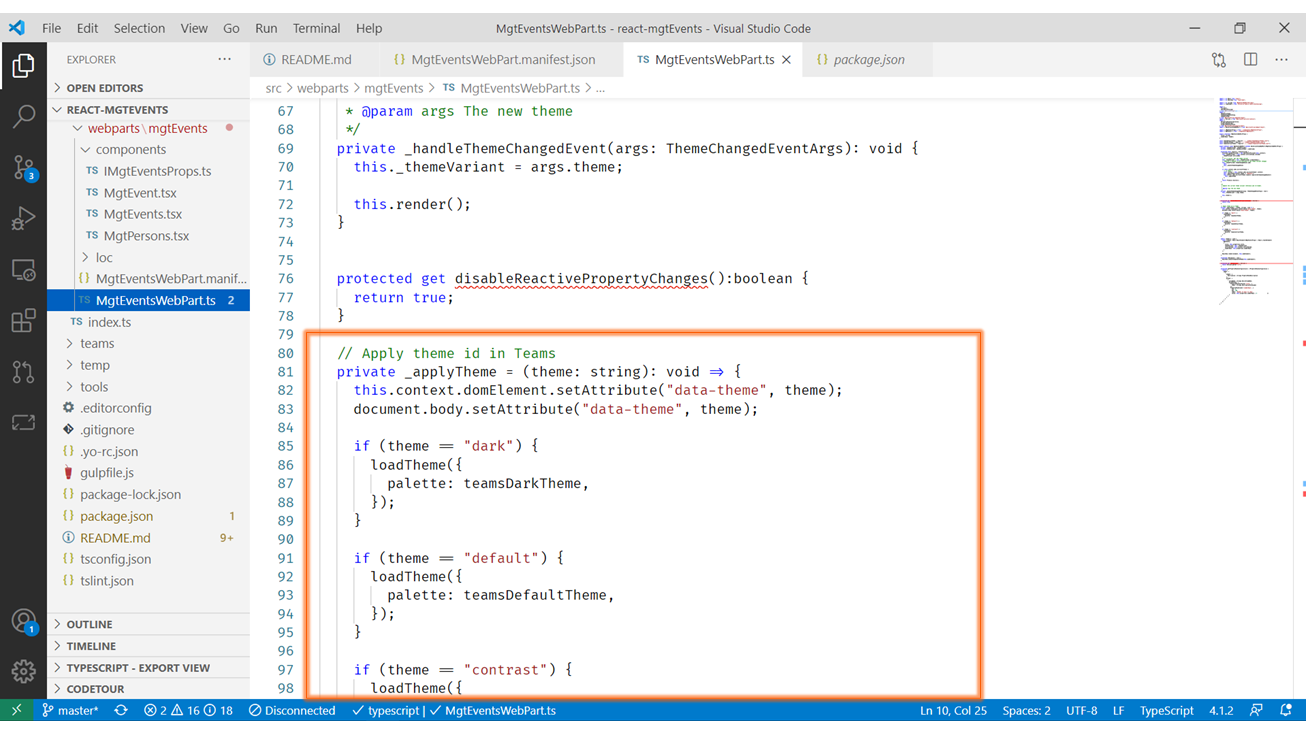Open Remote Explorer in activity bar
This screenshot has height=734, width=1306.
[x=23, y=270]
